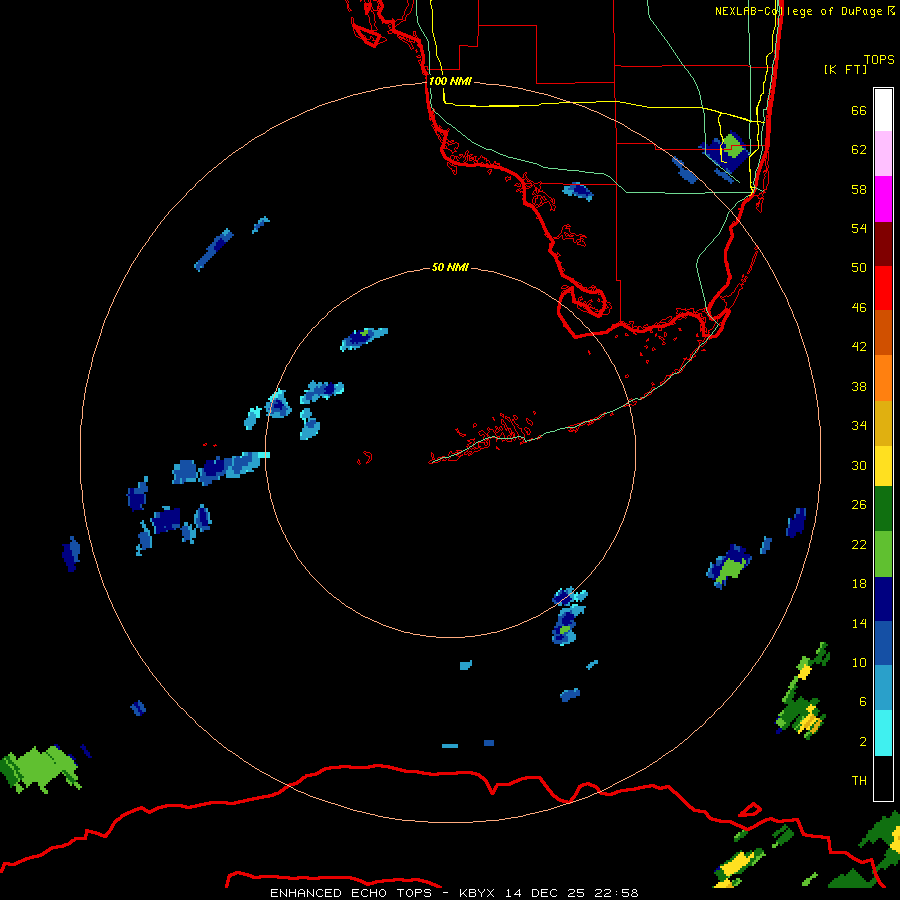Screen dimensions: 900x900
Task: Click the 42 value on the legend
Action: [x=859, y=347]
